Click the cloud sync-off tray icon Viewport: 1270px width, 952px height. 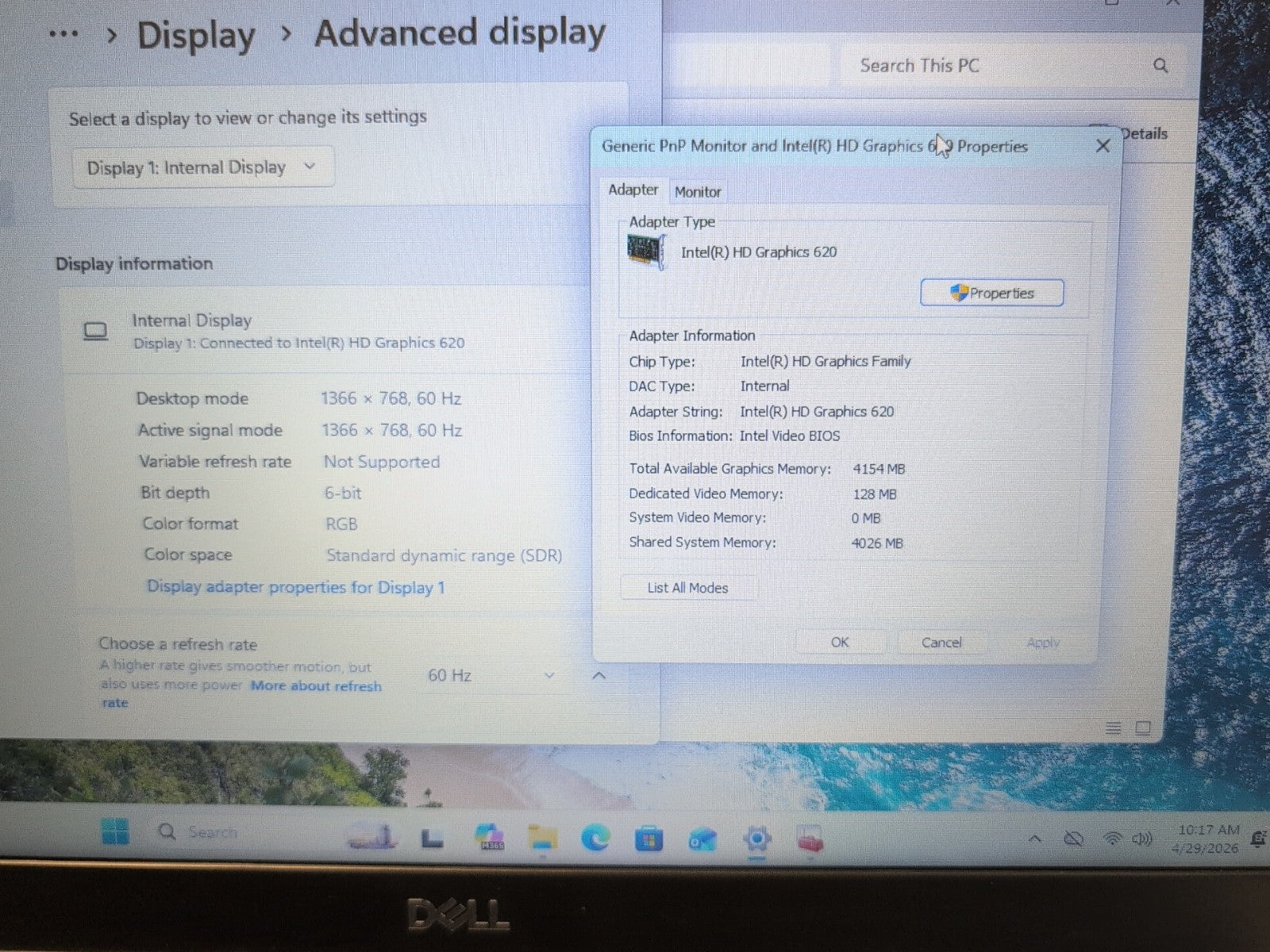tap(1073, 839)
